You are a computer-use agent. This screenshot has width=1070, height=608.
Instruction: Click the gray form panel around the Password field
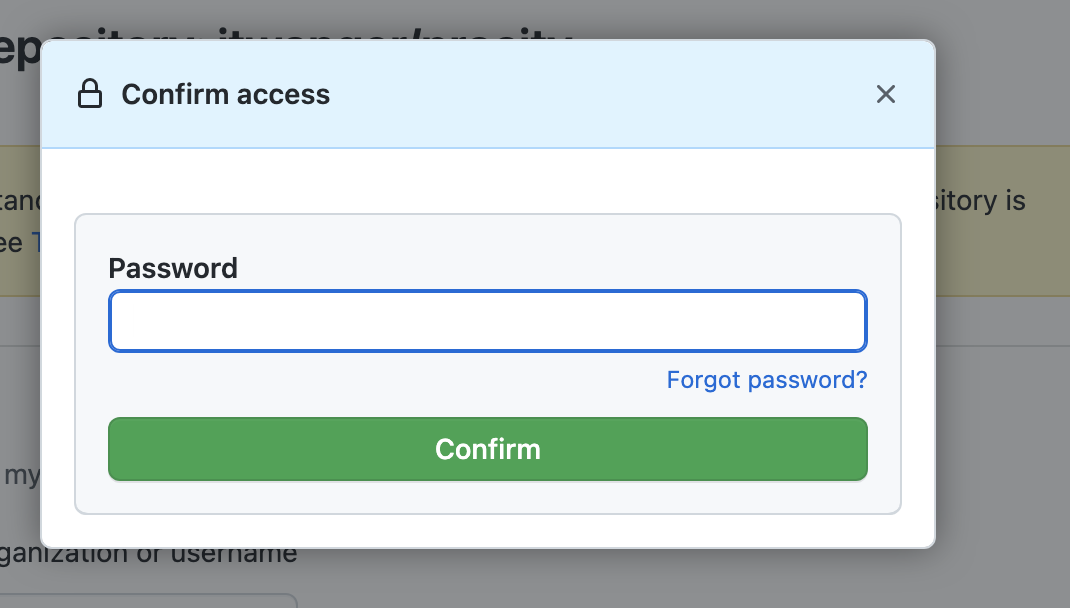[488, 364]
